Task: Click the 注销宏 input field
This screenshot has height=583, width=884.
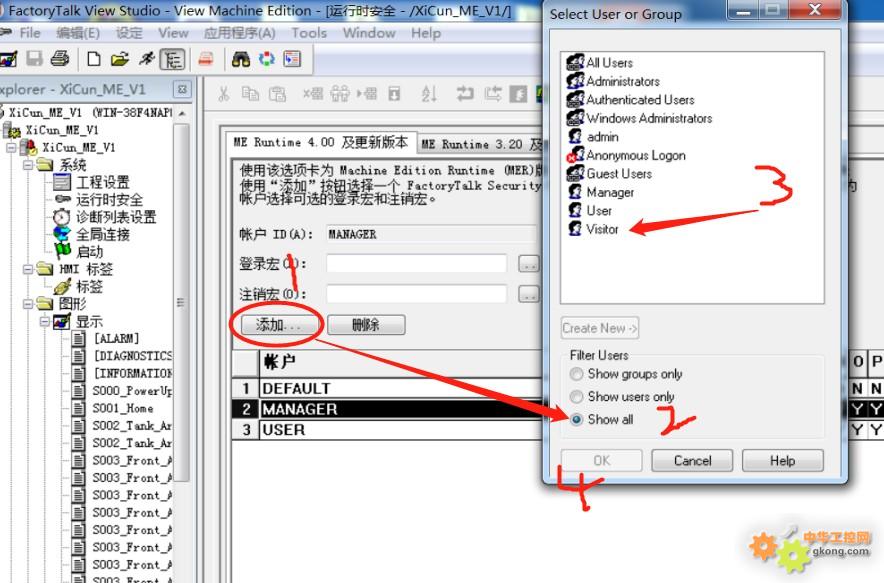Action: click(416, 294)
